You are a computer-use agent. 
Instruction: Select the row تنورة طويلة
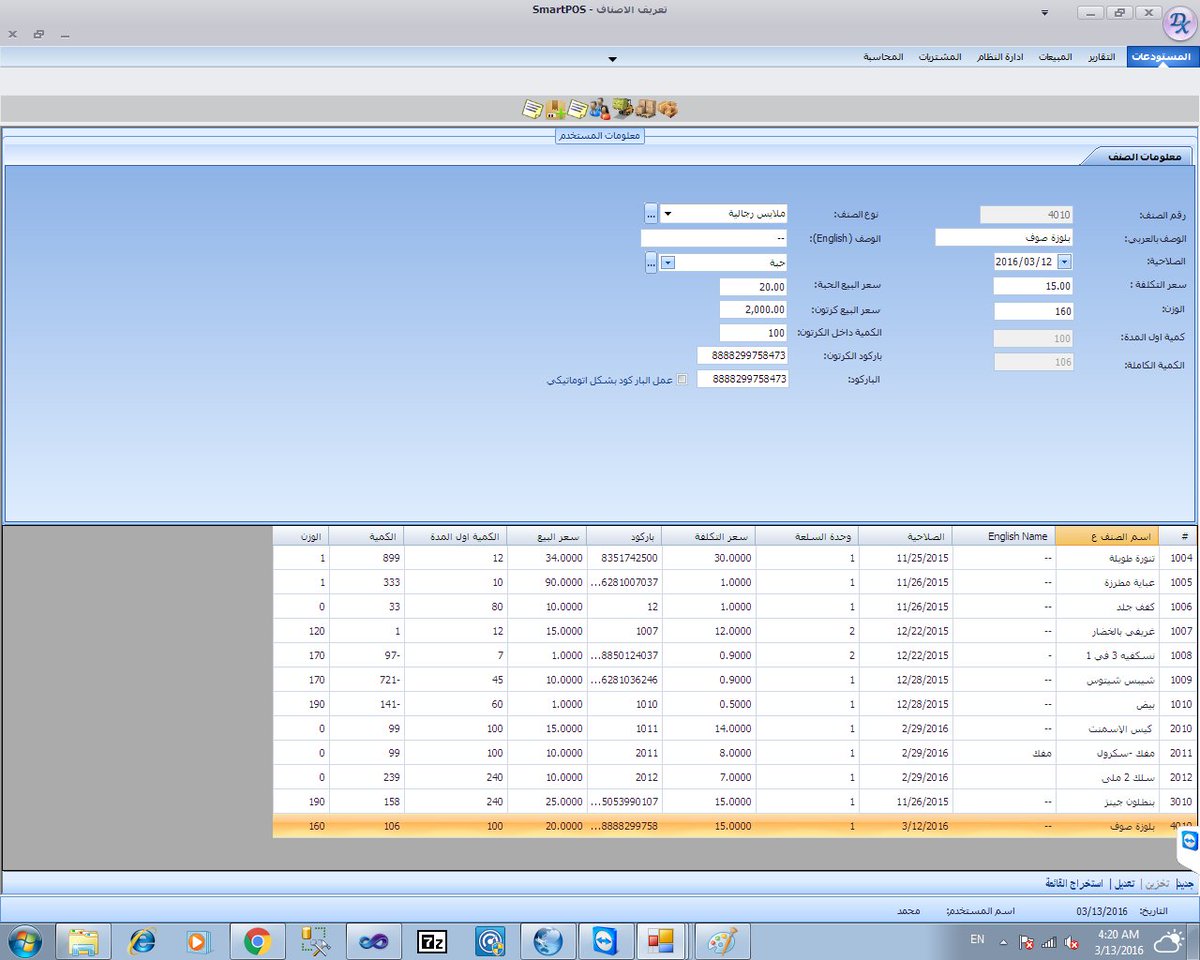pyautogui.click(x=735, y=558)
